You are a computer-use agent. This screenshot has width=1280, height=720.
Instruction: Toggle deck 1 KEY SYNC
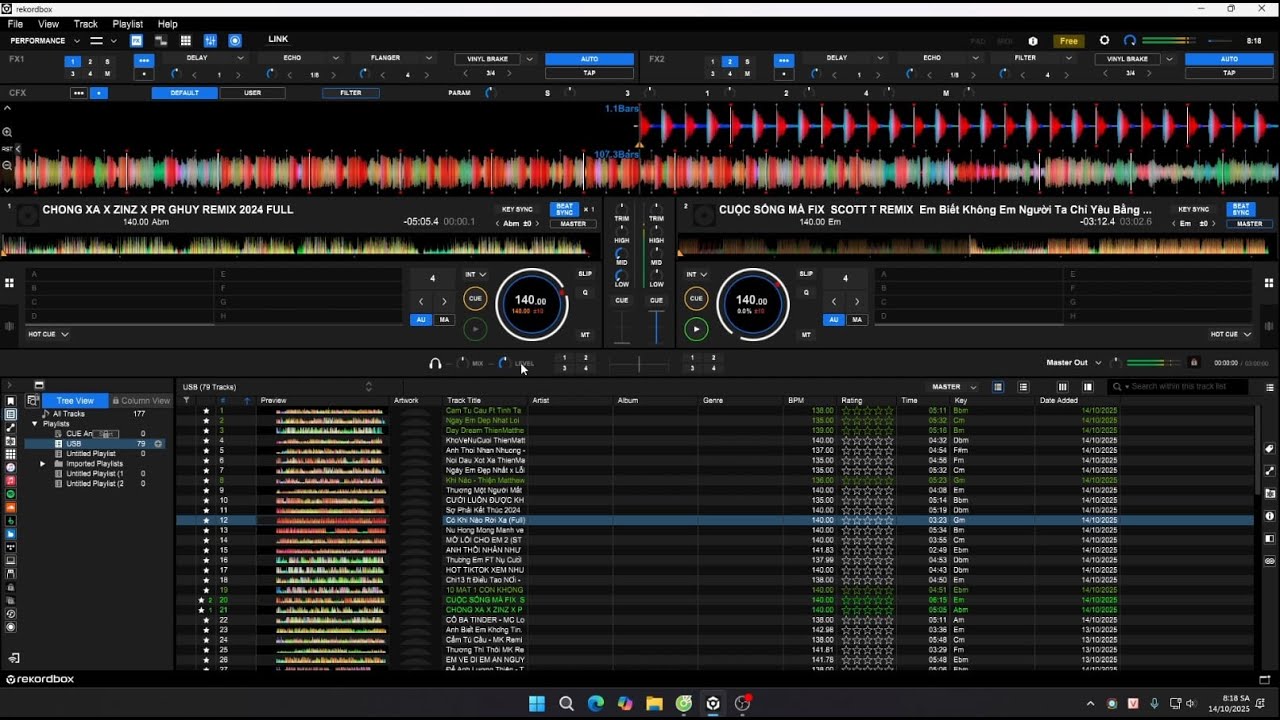tap(517, 209)
